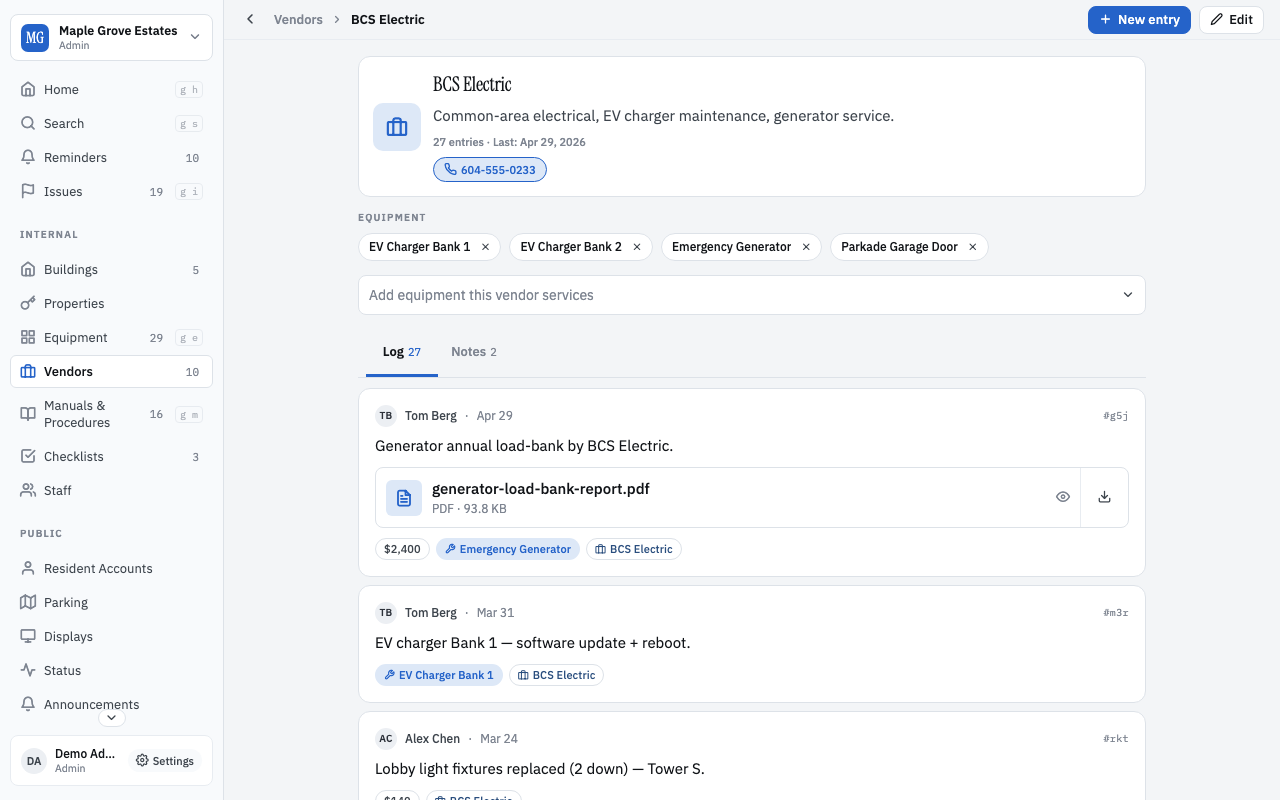Open Manuals & Procedures book item
Viewport: 1280px width, 800px height.
[x=111, y=414]
